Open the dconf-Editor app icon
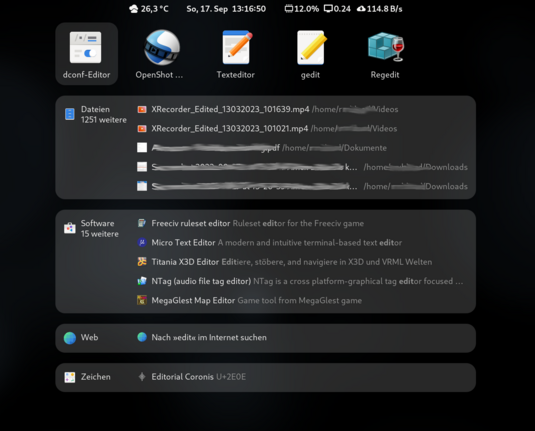Image resolution: width=535 pixels, height=431 pixels. pos(86,47)
